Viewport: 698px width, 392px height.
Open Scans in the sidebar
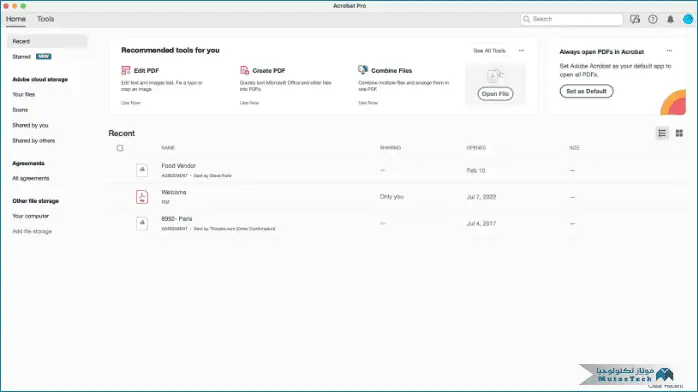pos(20,110)
